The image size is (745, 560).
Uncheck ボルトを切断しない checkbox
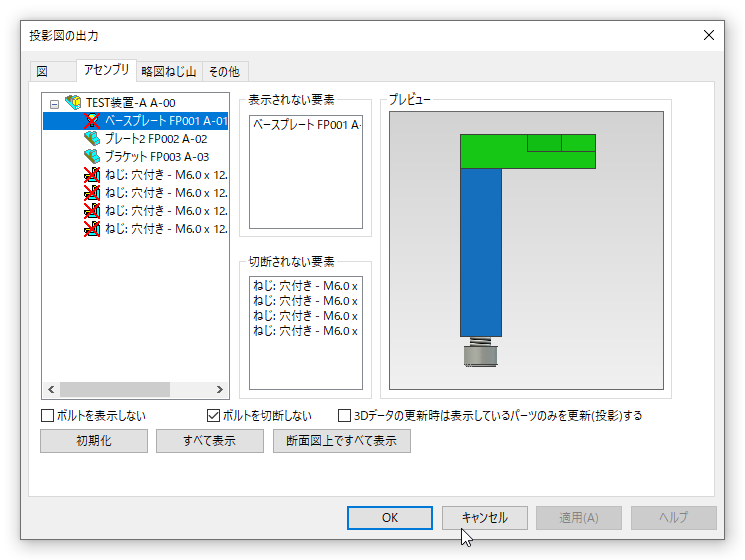click(213, 416)
